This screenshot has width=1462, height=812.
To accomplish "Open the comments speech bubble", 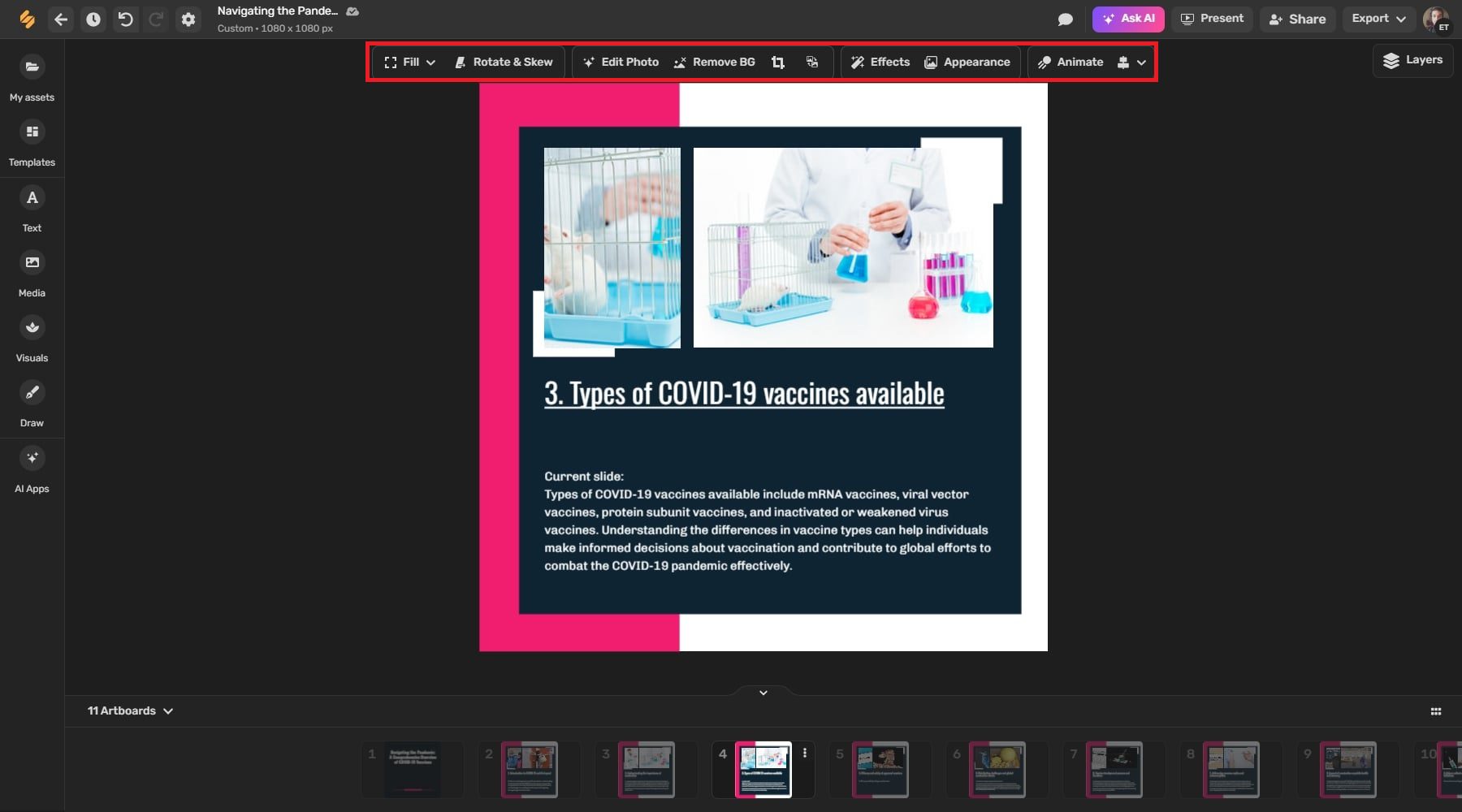I will (1066, 19).
